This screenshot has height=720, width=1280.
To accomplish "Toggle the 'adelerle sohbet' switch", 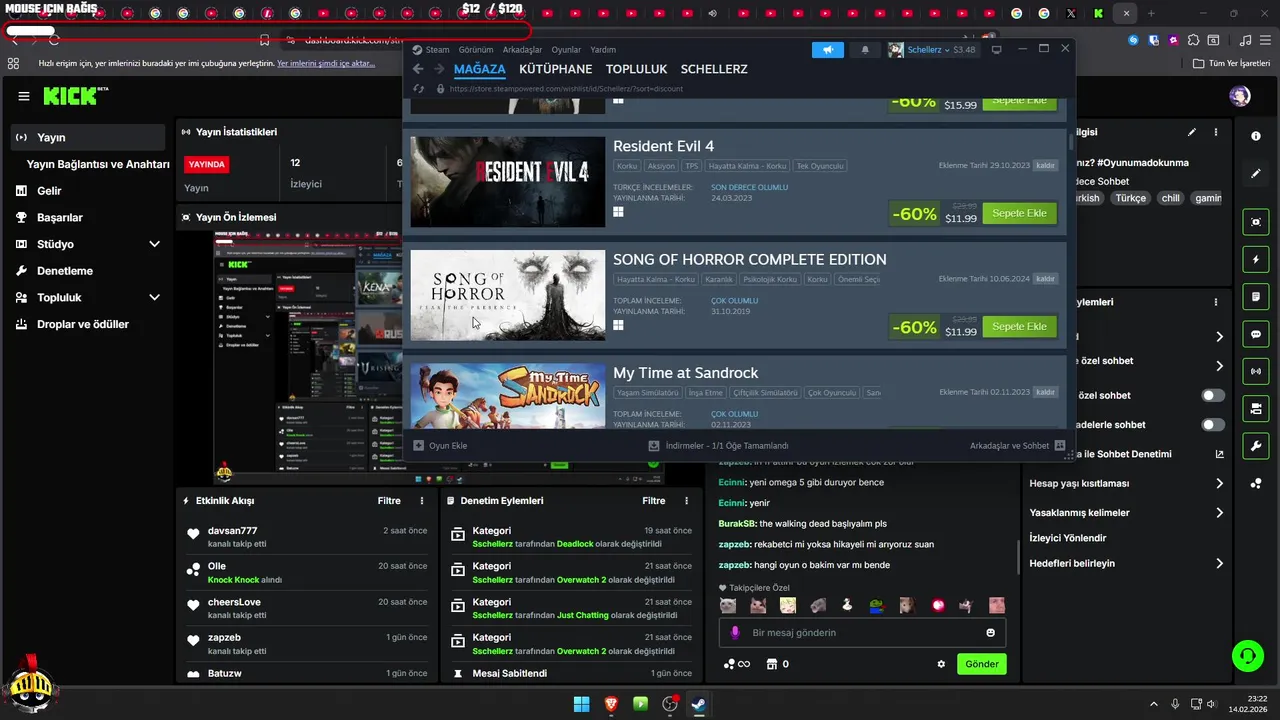I will (x=1213, y=425).
